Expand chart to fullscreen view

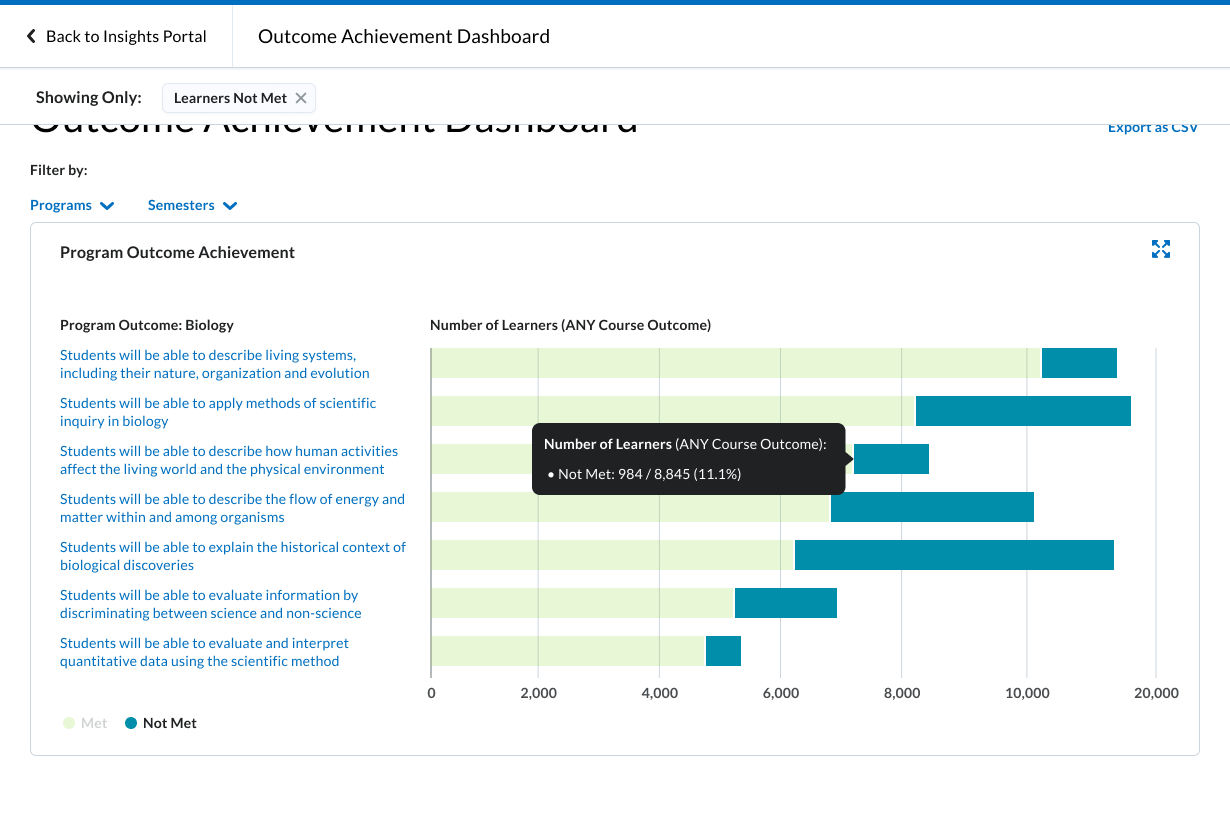coord(1160,249)
